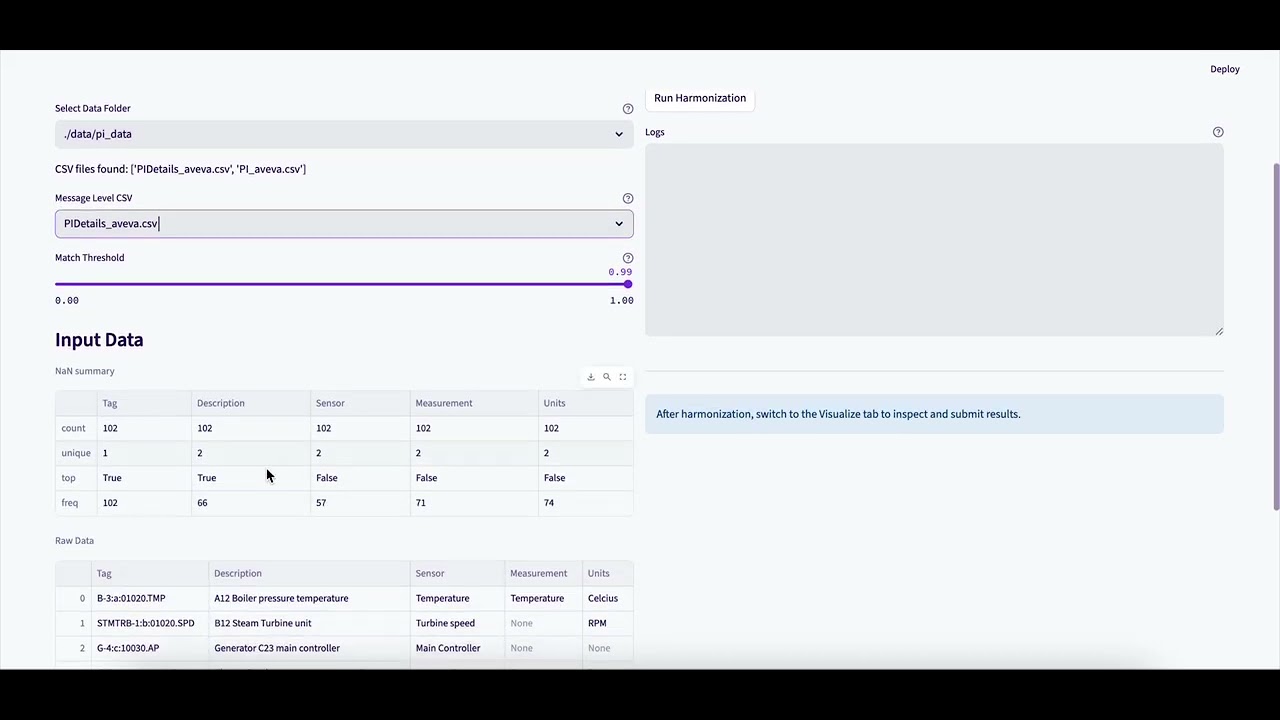This screenshot has width=1280, height=720.
Task: Click the page vertical scrollbar
Action: coord(1275,335)
